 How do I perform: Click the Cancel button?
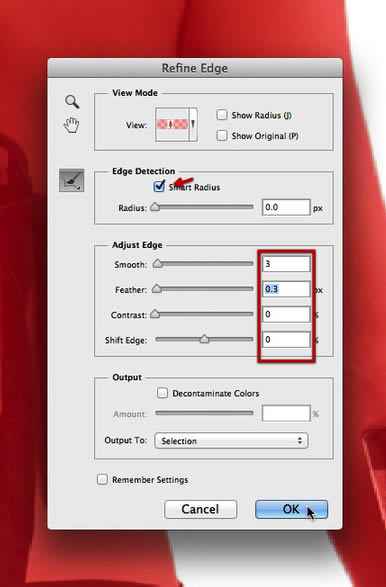point(201,509)
